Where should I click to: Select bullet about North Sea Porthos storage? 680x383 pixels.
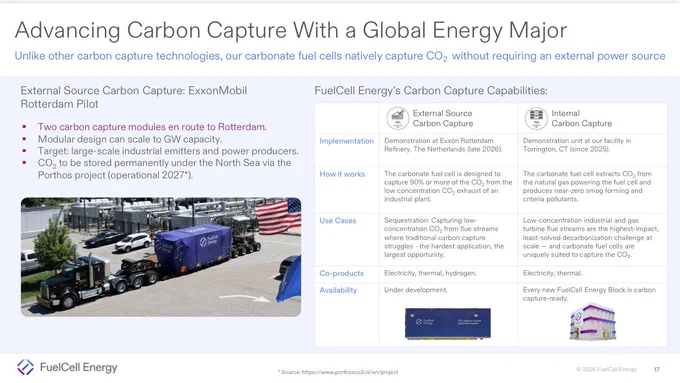coord(164,169)
